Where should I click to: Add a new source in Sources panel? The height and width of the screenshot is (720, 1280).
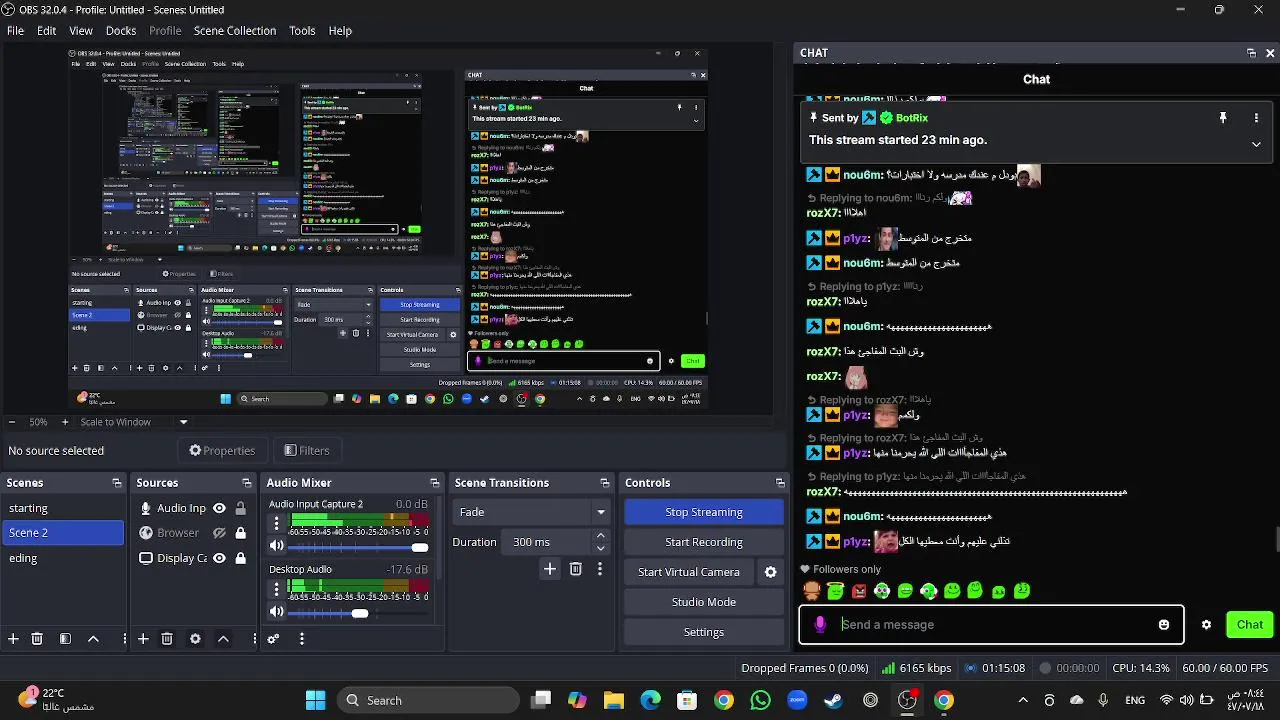(143, 639)
